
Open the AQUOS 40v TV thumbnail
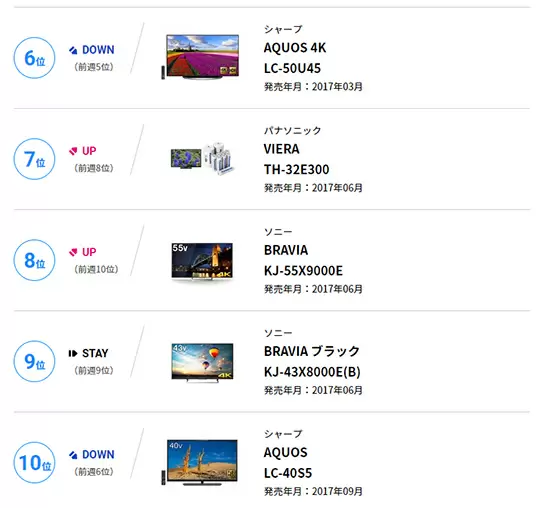tap(200, 462)
